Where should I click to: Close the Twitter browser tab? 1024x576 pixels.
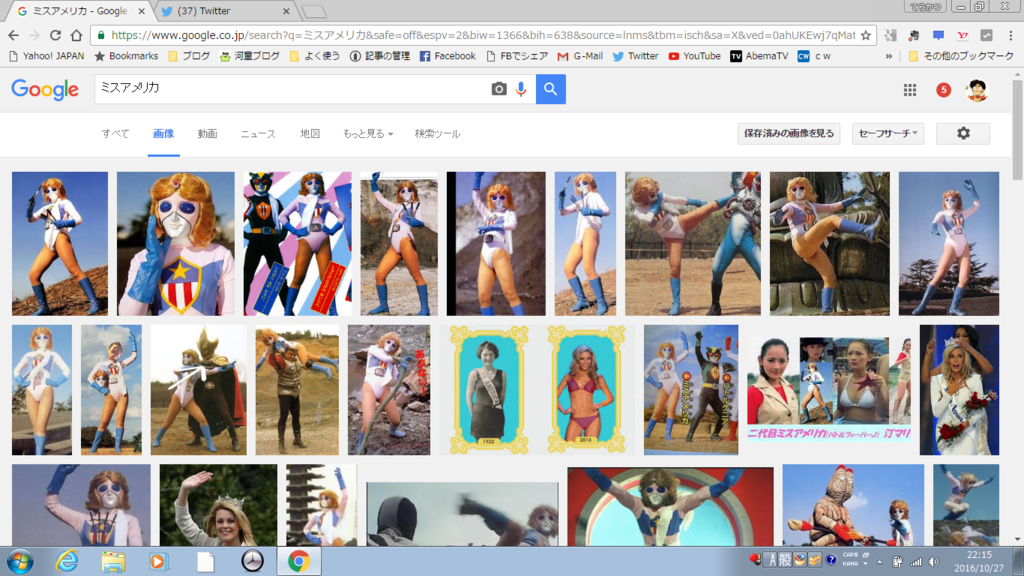coord(286,11)
